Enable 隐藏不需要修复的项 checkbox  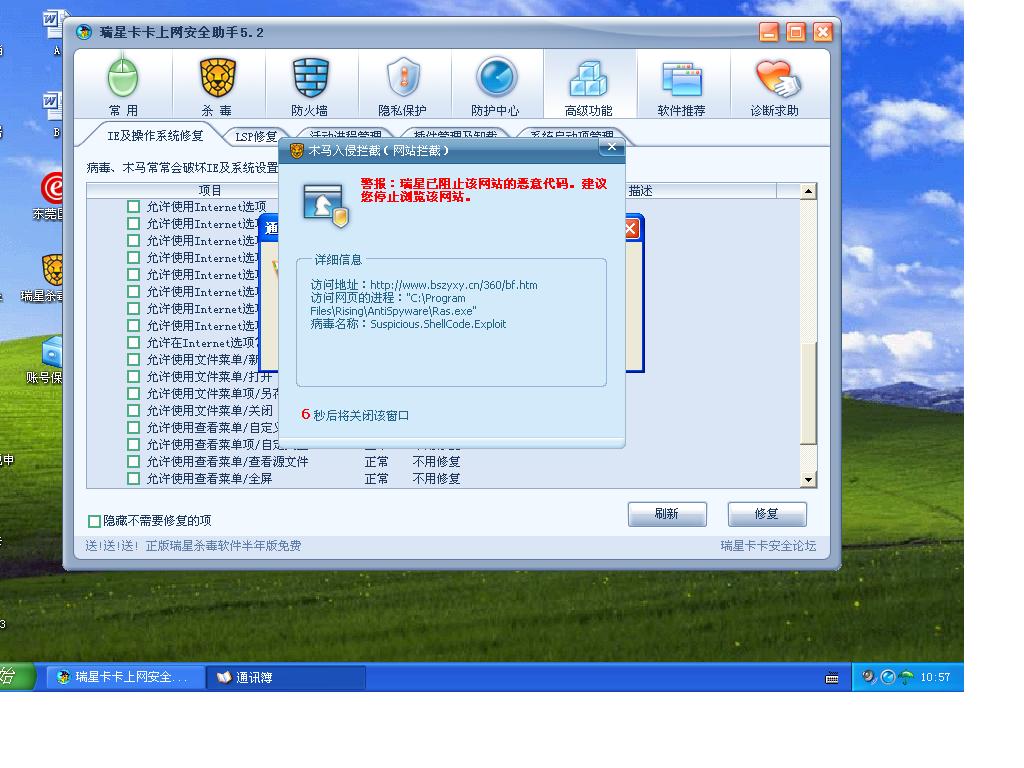(x=94, y=521)
